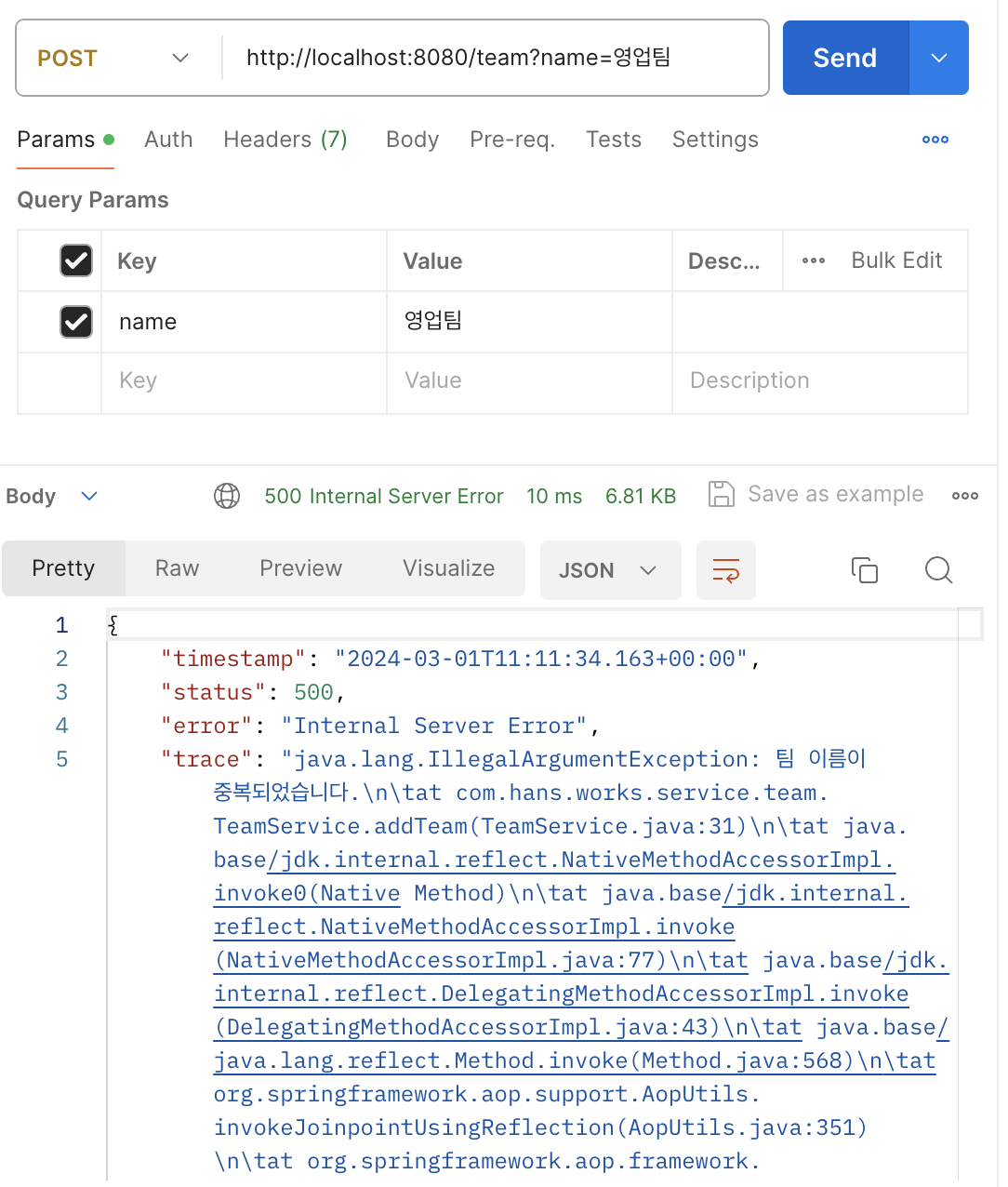Select the Pretty view tab
Screen dimensions: 1008x1187
coord(63,568)
